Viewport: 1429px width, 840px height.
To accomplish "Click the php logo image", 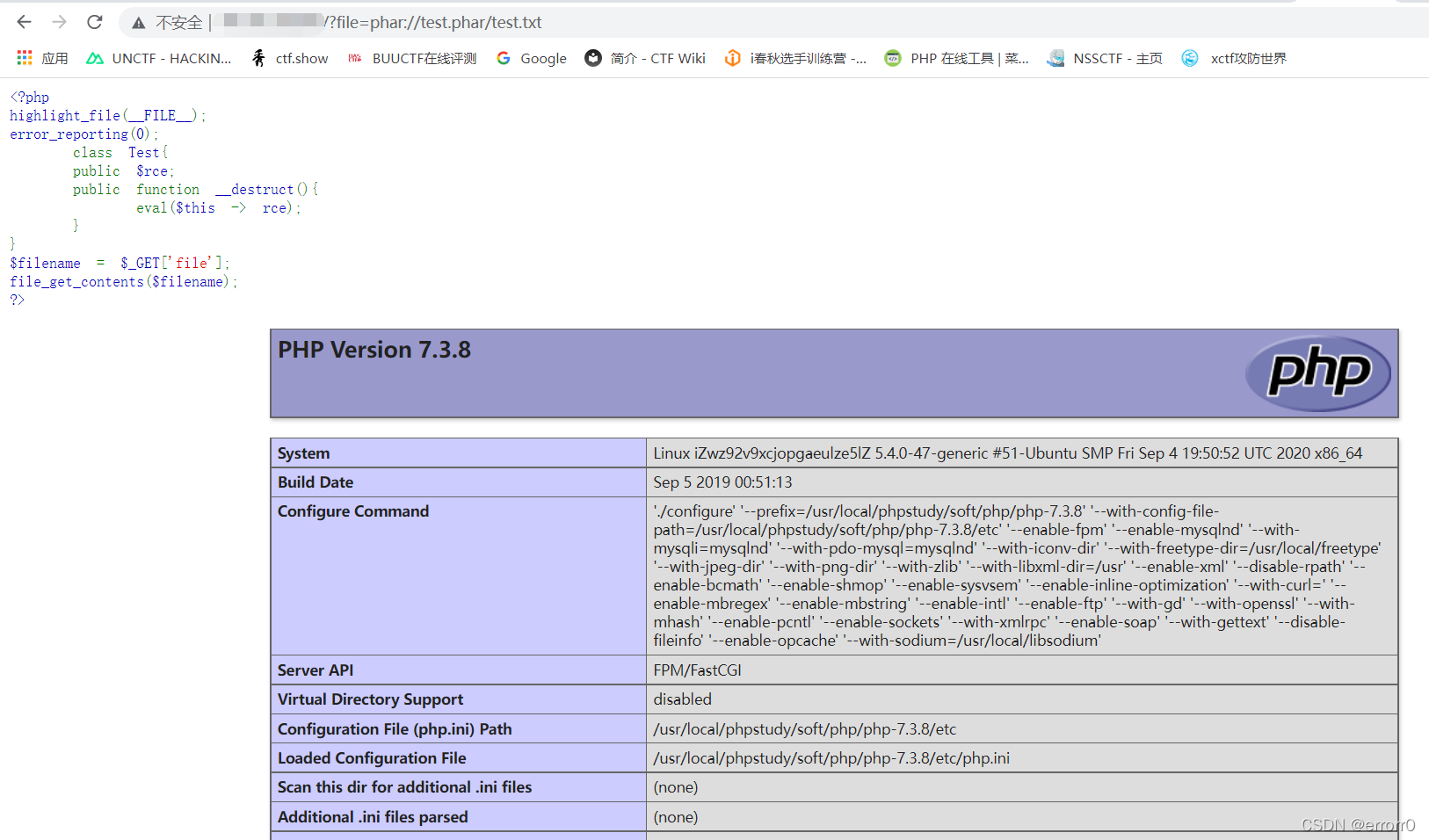I will tap(1317, 373).
